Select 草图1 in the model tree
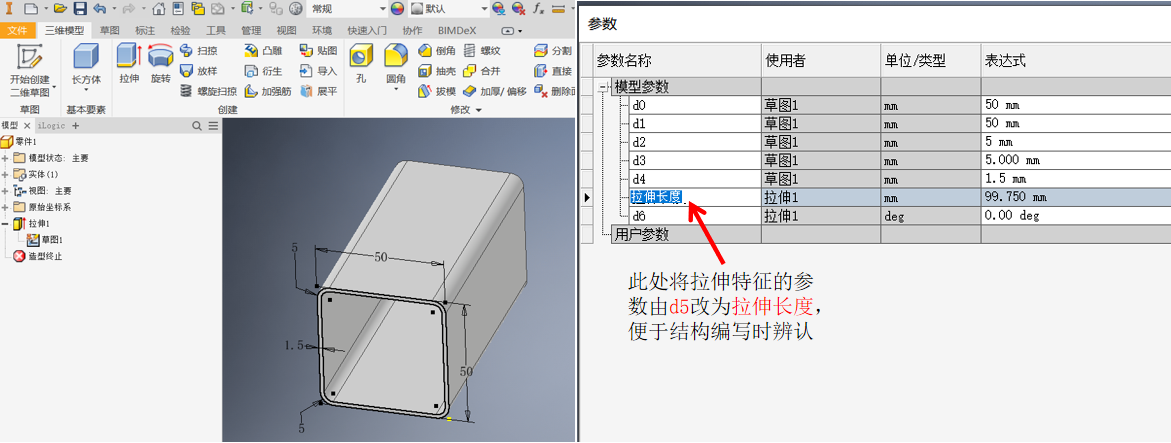This screenshot has height=443, width=1171. pyautogui.click(x=44, y=240)
